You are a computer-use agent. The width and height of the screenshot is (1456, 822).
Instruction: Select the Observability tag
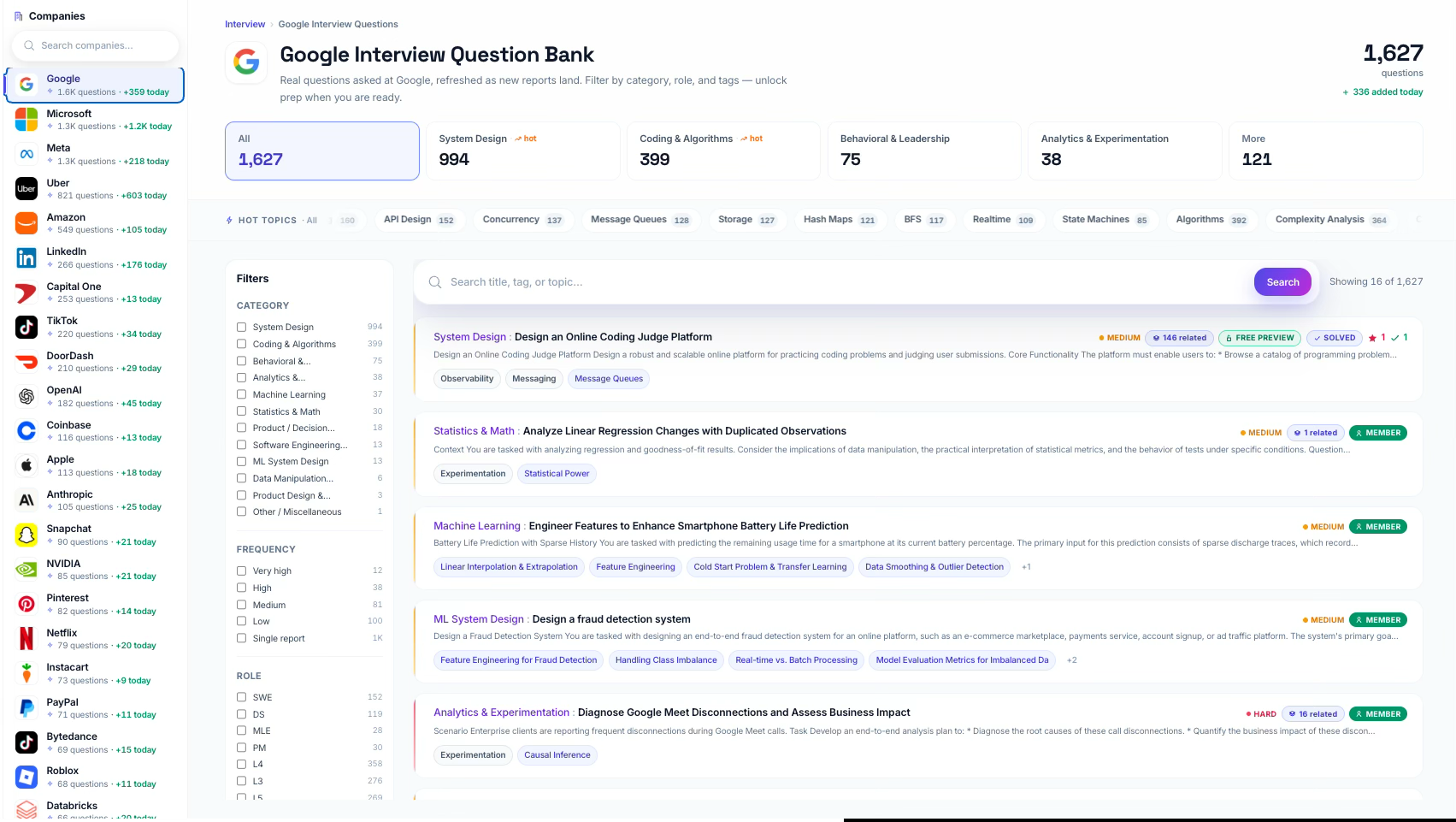click(467, 379)
